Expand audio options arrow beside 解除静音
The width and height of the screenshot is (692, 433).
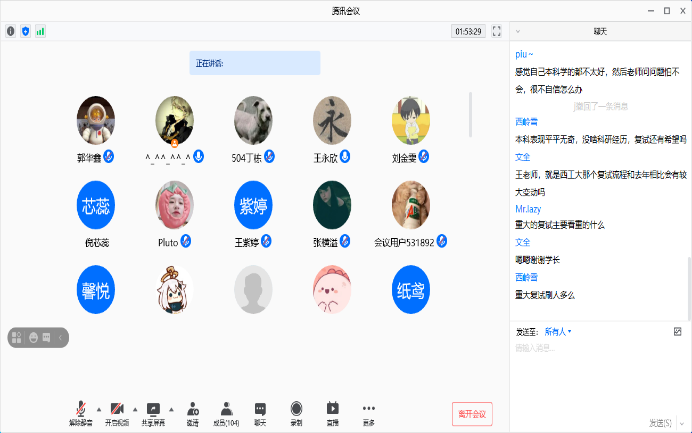coord(98,409)
